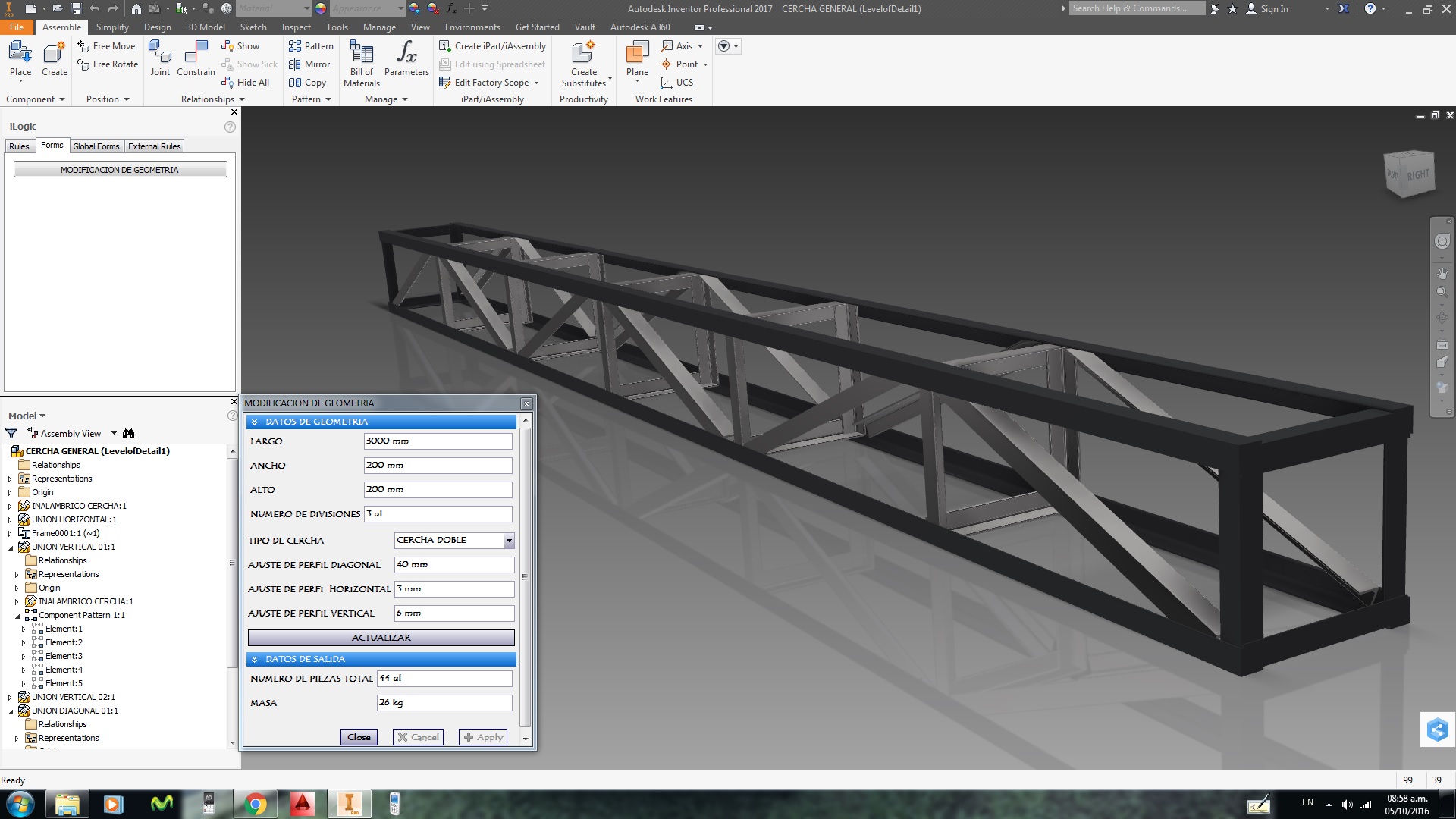This screenshot has height=819, width=1456.
Task: Open the Inspect ribbon tab
Action: click(296, 27)
